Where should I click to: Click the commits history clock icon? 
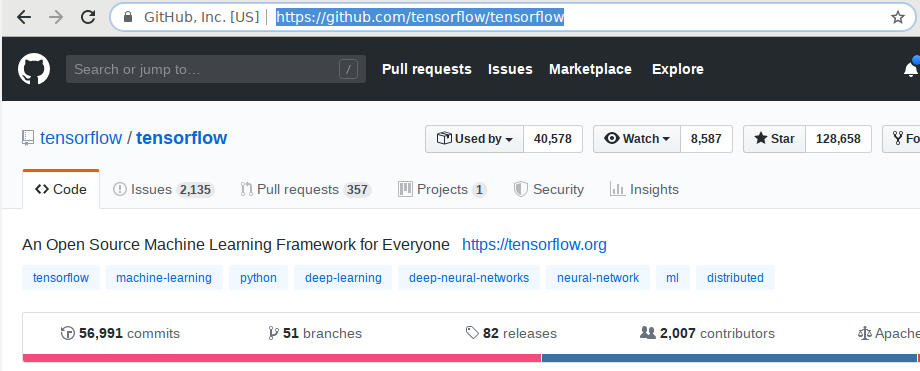tap(68, 333)
